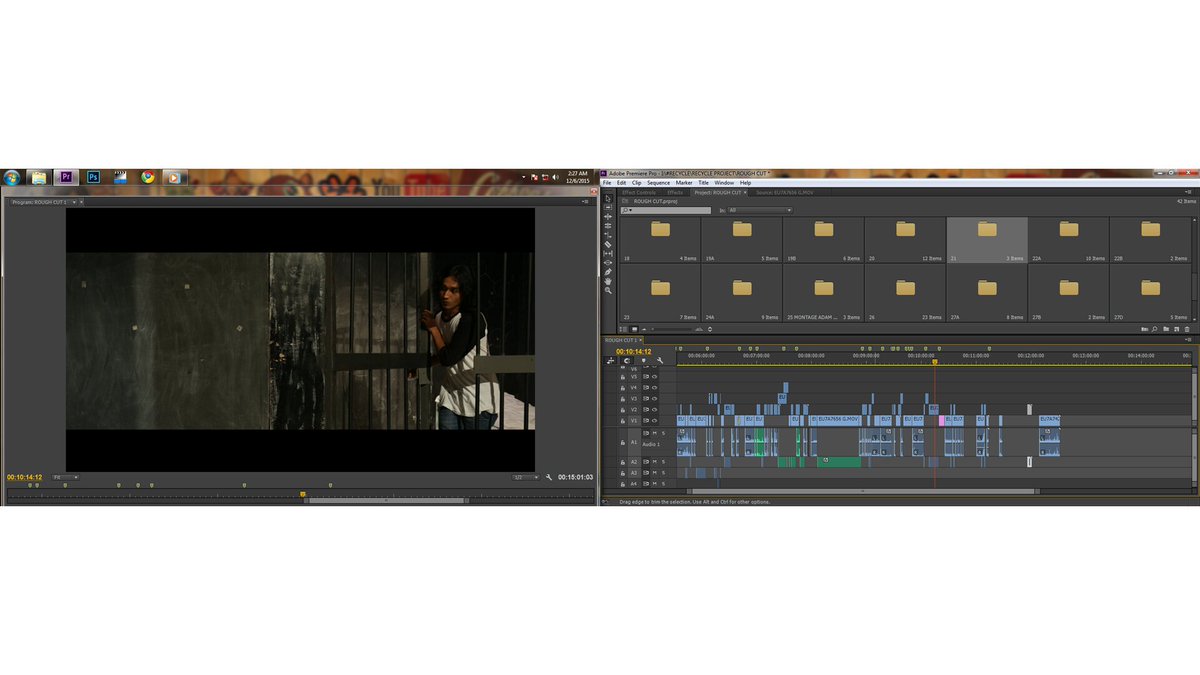Viewport: 1200px width, 675px height.
Task: Open timeline panel flyout menu
Action: pyautogui.click(x=1188, y=340)
